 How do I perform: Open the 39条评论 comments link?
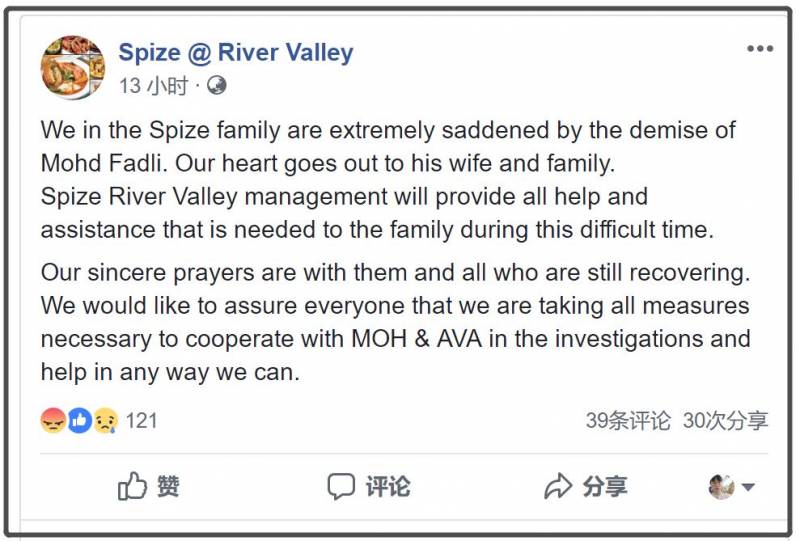click(628, 421)
